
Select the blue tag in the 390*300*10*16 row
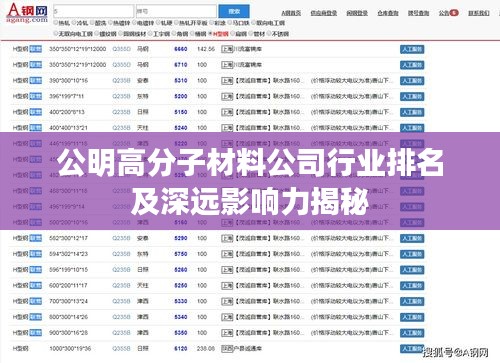[x=36, y=81]
